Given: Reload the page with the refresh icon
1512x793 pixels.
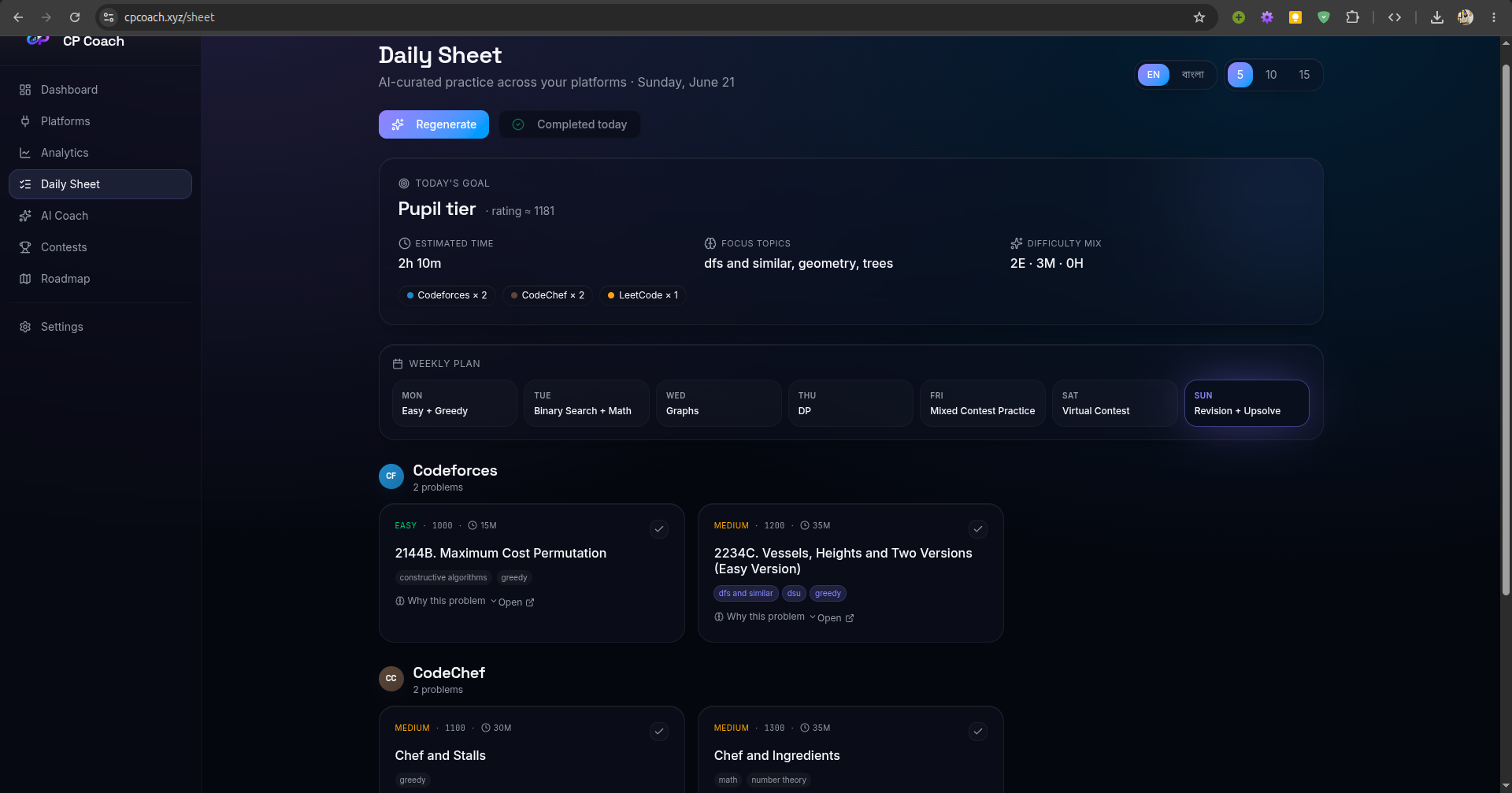Looking at the screenshot, I should (x=75, y=17).
